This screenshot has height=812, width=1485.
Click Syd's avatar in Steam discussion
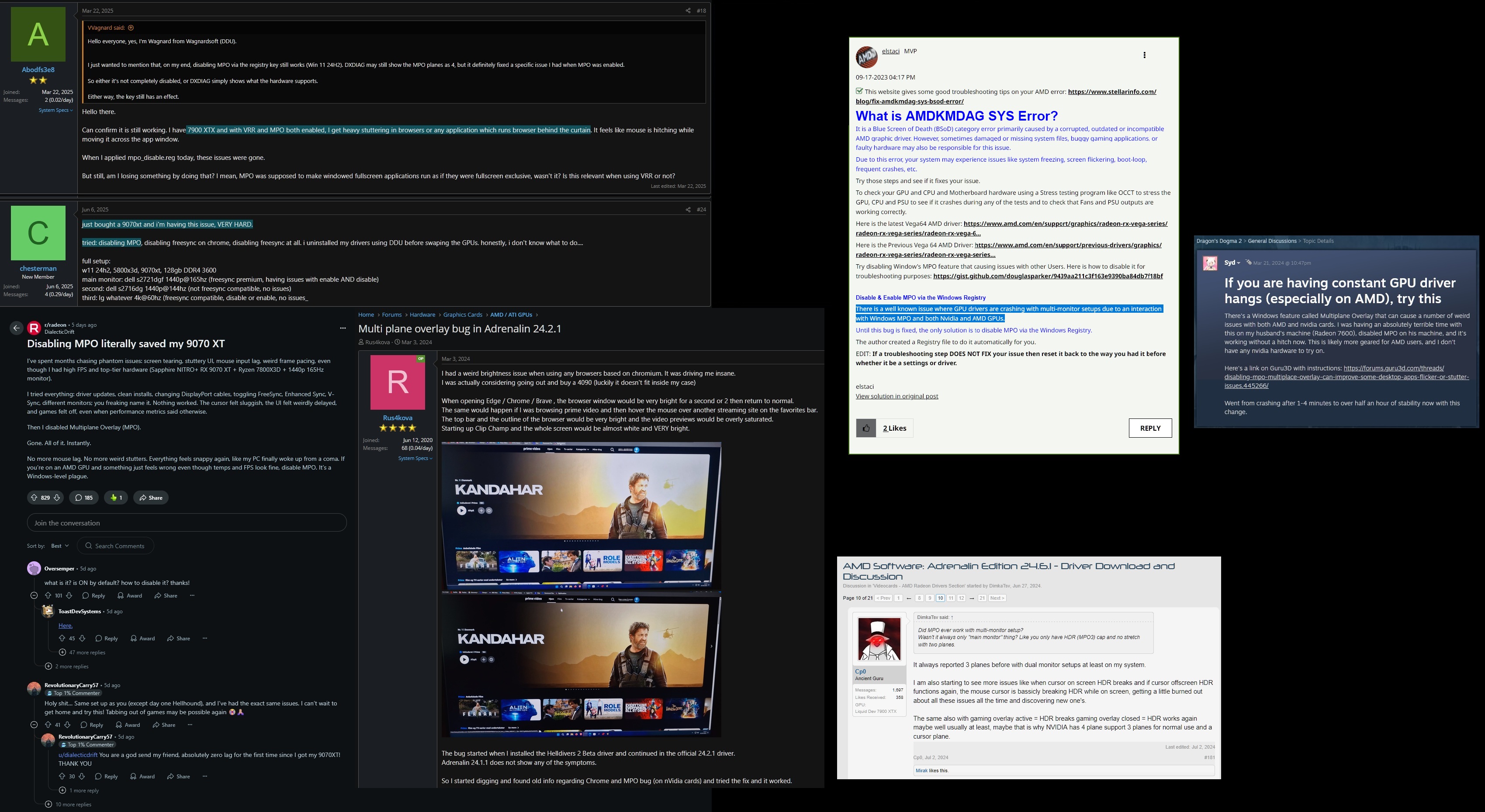tap(1210, 263)
